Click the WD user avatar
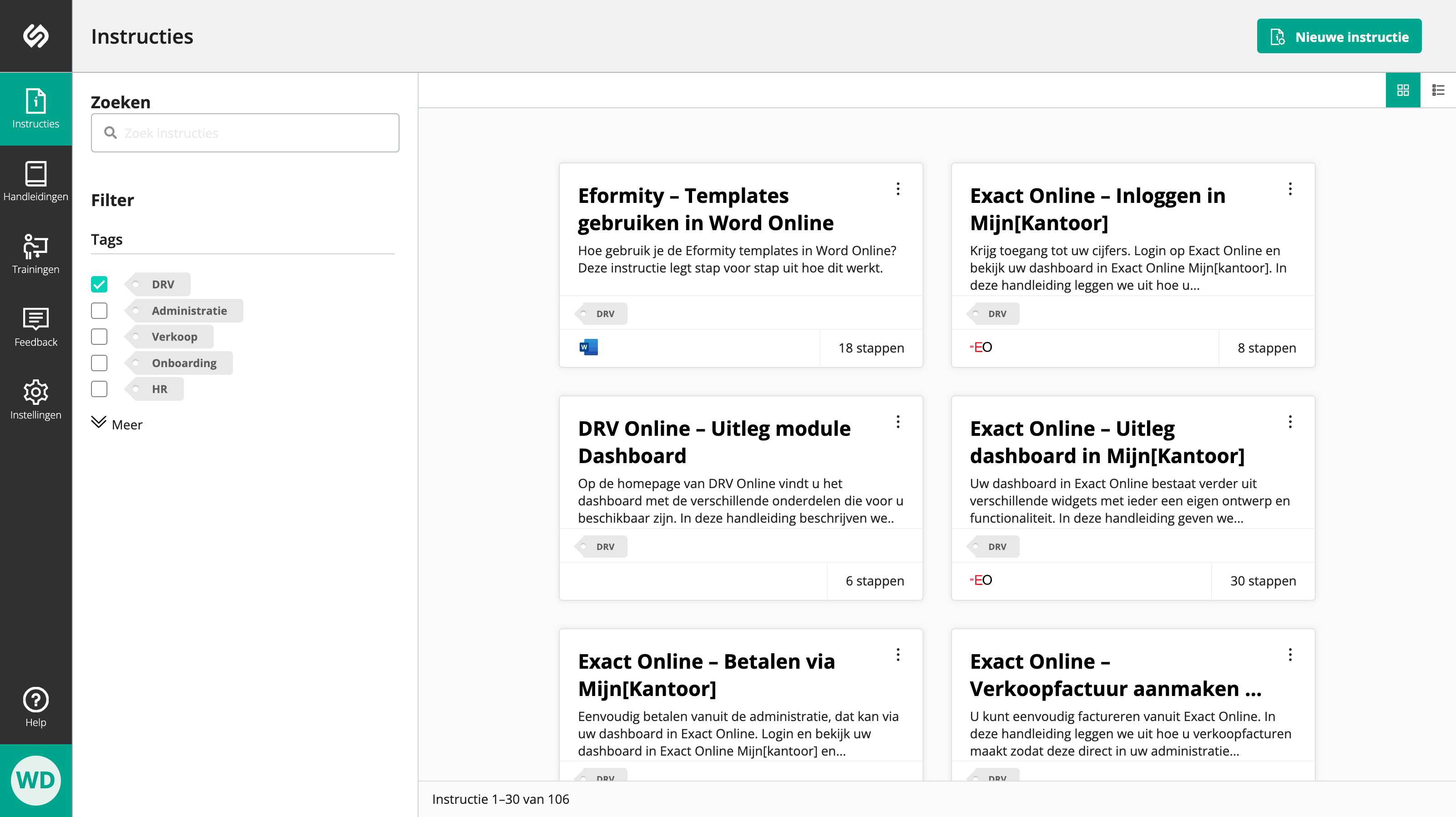The image size is (1456, 817). [x=35, y=780]
